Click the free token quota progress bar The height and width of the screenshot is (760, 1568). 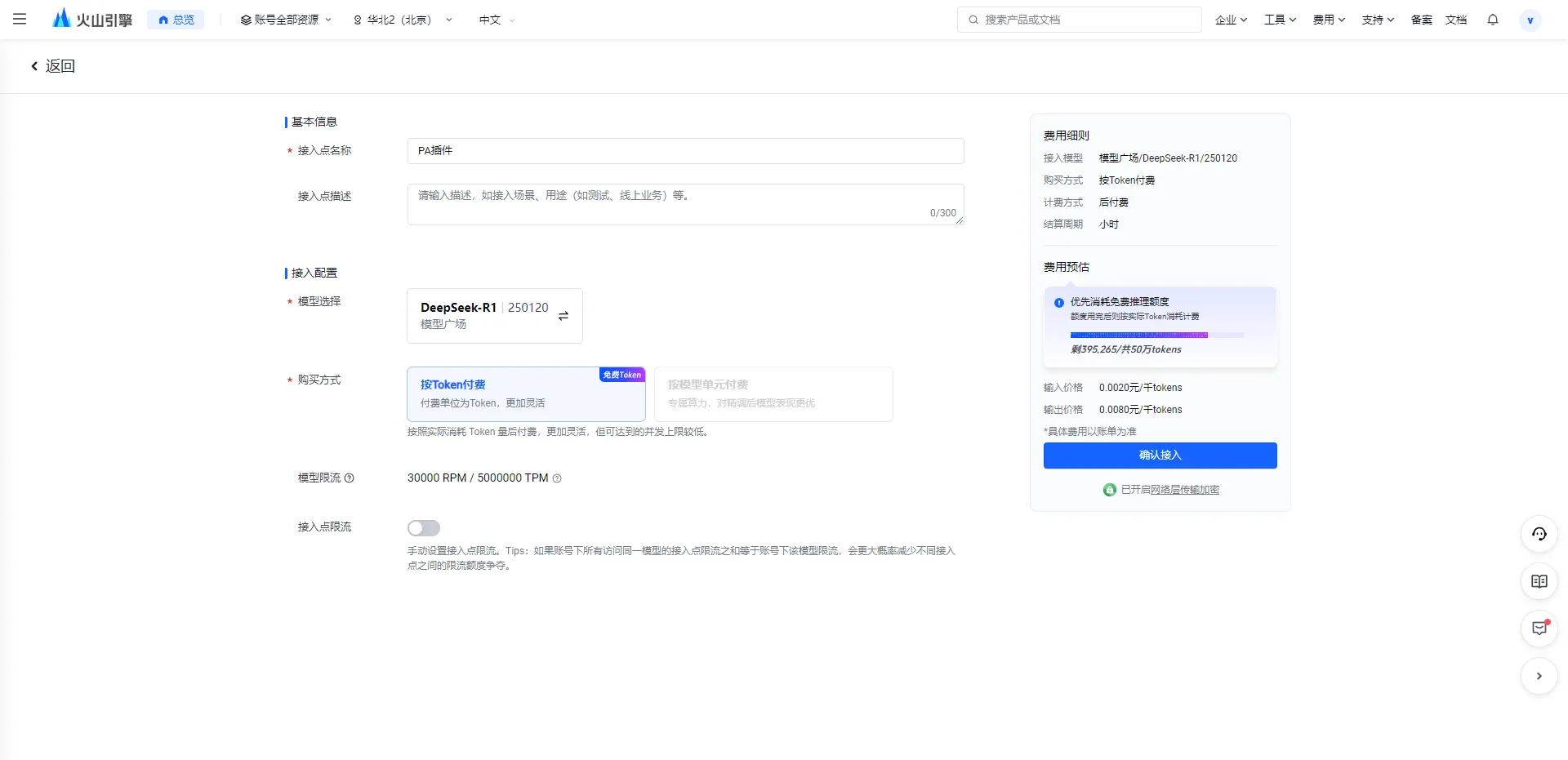point(1156,335)
